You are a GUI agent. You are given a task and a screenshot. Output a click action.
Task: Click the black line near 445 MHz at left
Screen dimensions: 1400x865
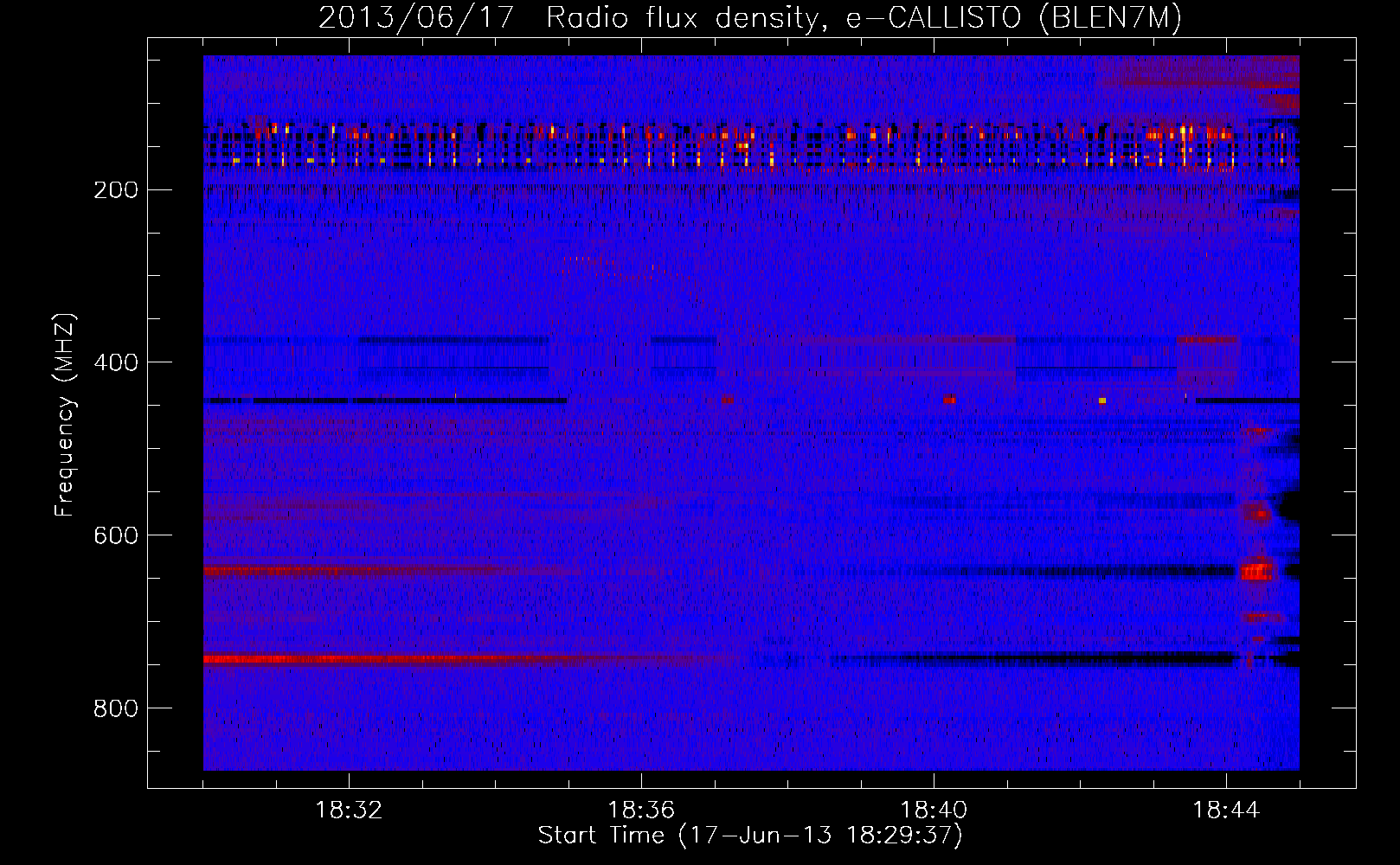385,400
